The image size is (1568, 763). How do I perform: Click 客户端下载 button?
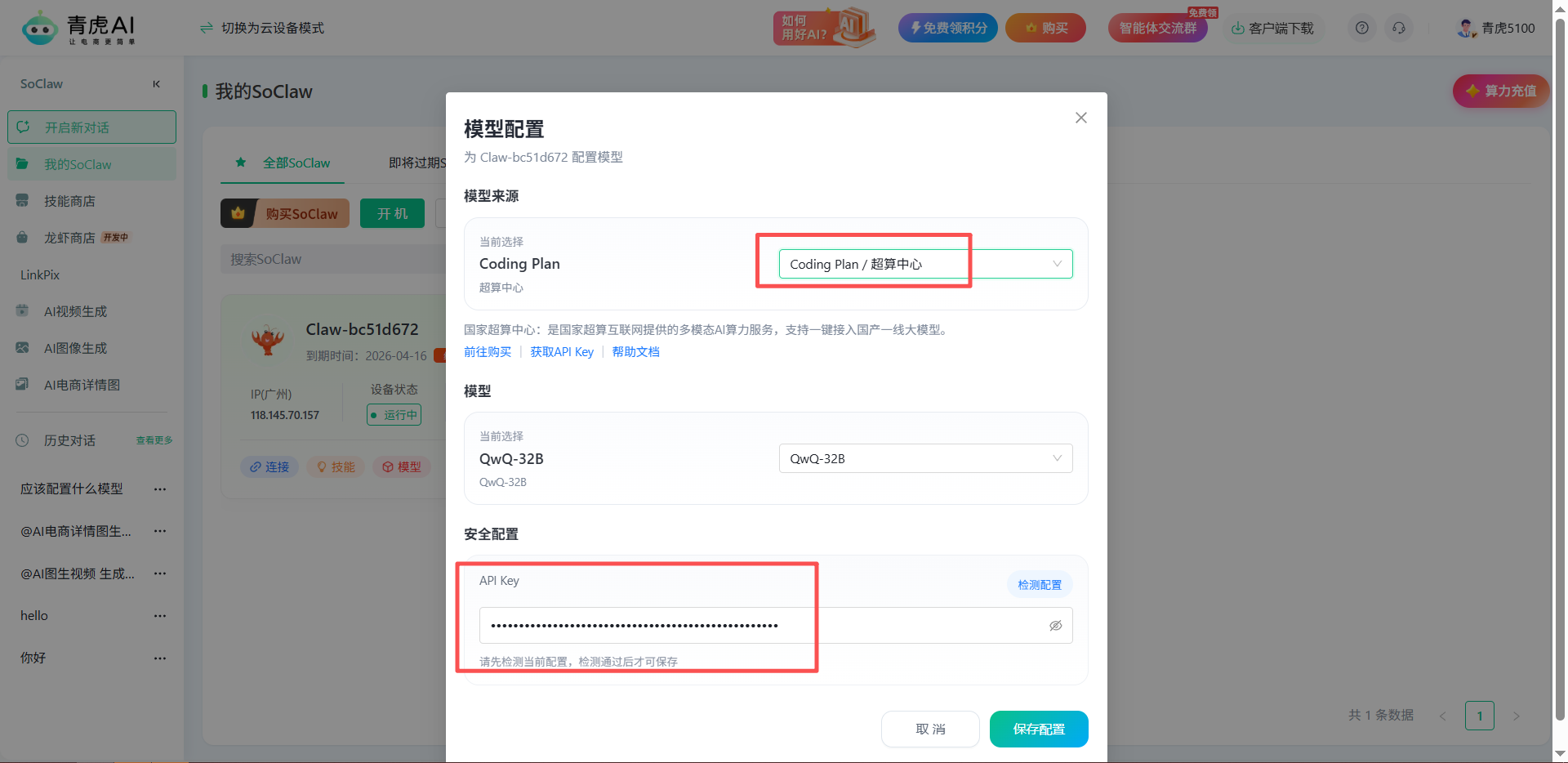pos(1272,29)
